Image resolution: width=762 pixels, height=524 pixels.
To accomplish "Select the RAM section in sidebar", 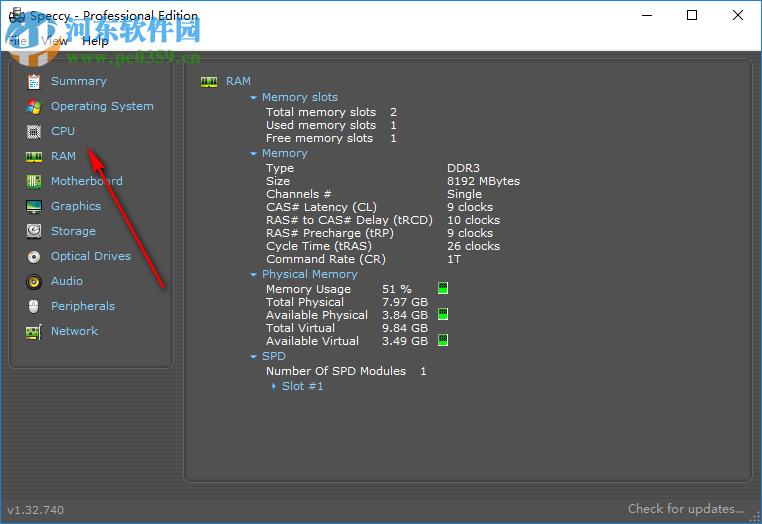I will 63,156.
